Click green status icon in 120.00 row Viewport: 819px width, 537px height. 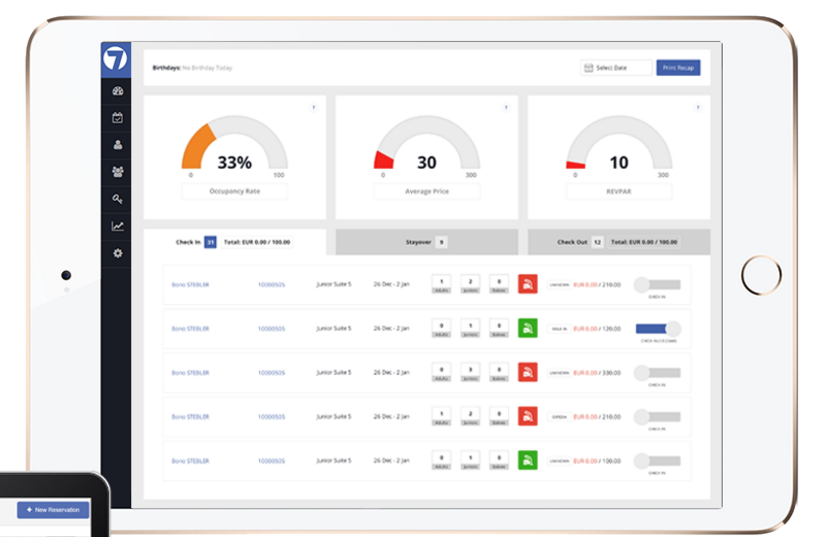(x=528, y=328)
